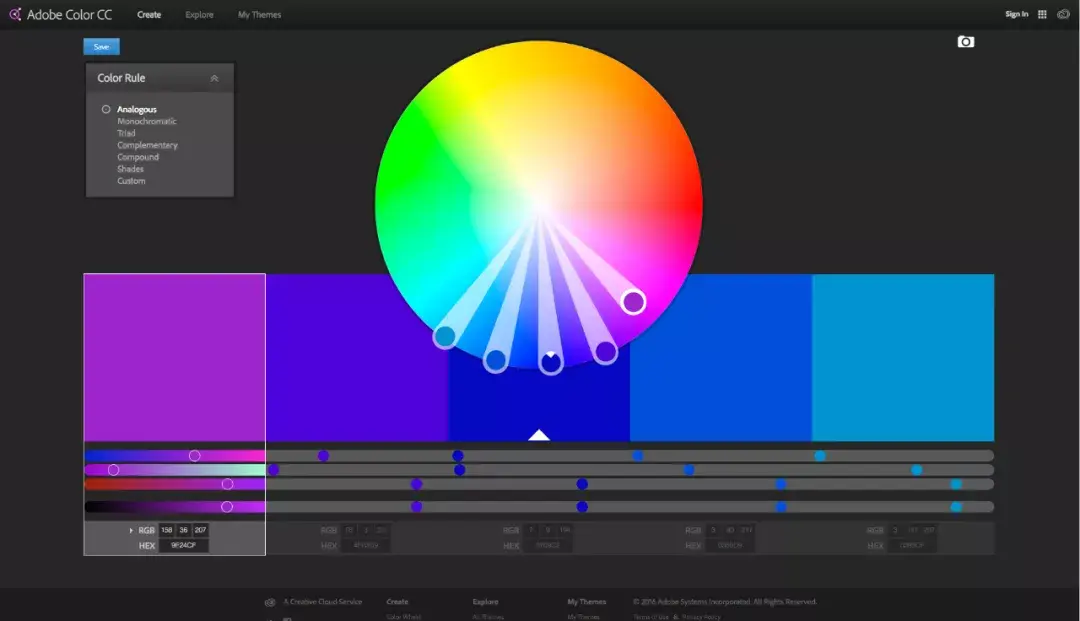Click the HEX field showing 9F24CF
This screenshot has height=621, width=1080.
tap(183, 545)
